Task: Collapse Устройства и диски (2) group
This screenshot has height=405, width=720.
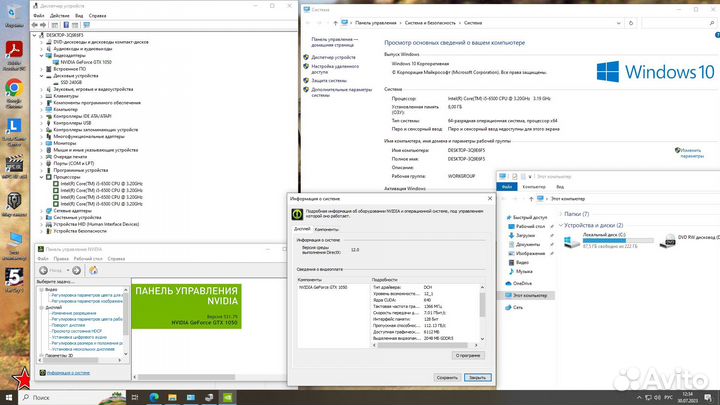Action: pos(561,225)
